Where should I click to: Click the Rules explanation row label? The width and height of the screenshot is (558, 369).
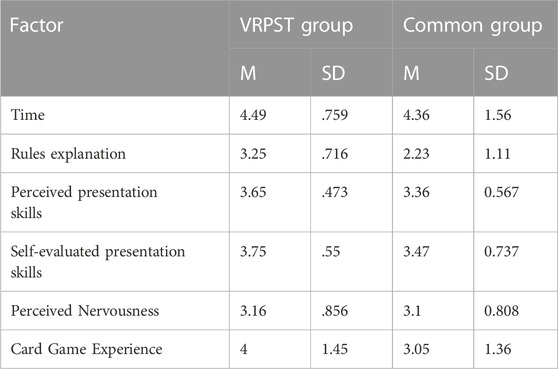point(68,154)
